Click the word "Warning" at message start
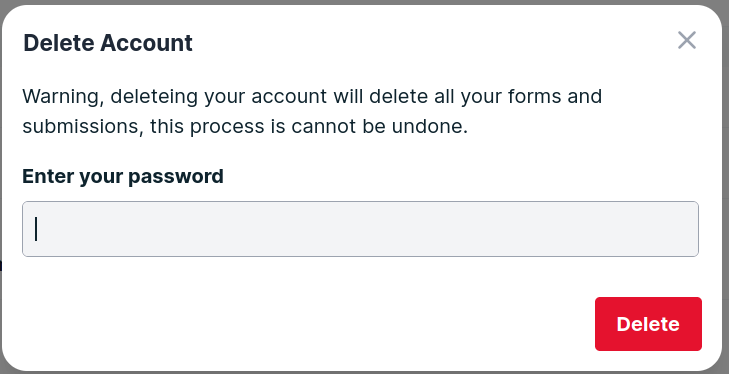This screenshot has height=374, width=729. [x=63, y=97]
